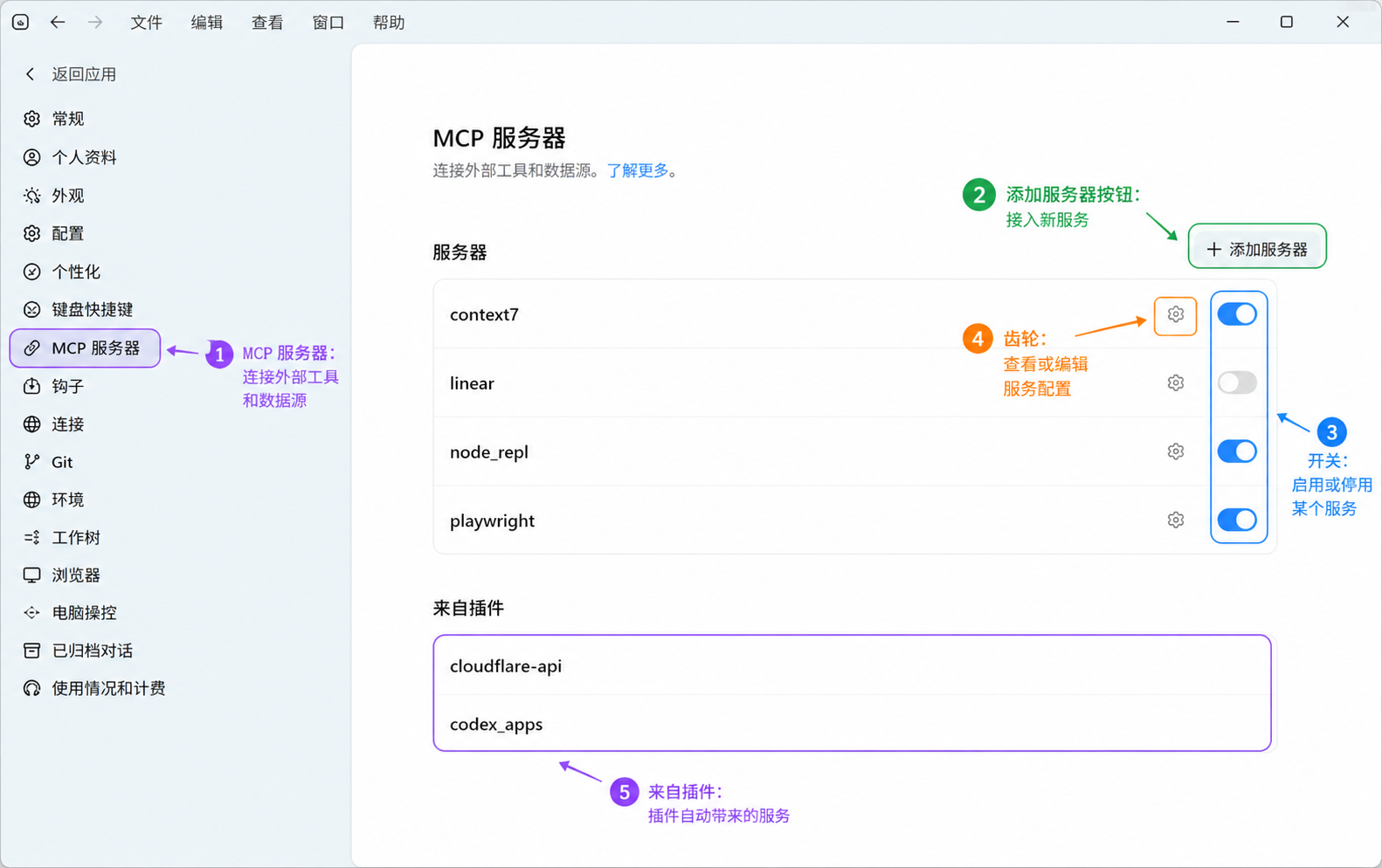Click 返回应用 text label

pyautogui.click(x=84, y=74)
